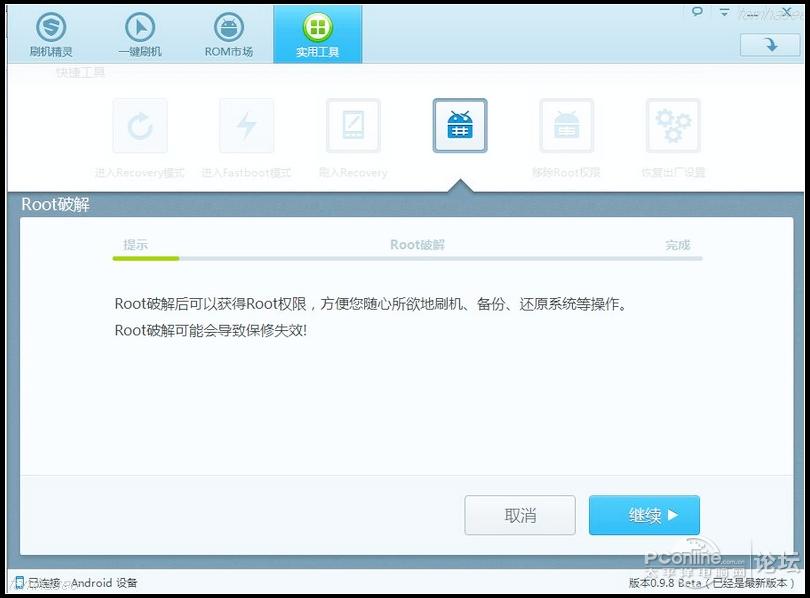Screen dimensions: 810x598
Task: Switch to the 一键刷机 tab
Action: pyautogui.click(x=139, y=34)
